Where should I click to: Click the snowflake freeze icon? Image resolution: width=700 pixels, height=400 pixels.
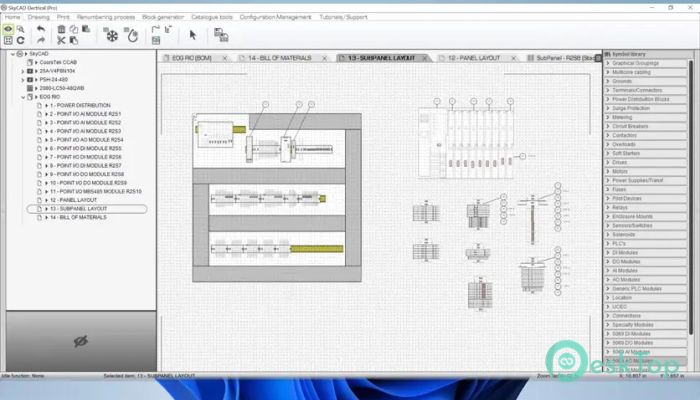[x=111, y=35]
